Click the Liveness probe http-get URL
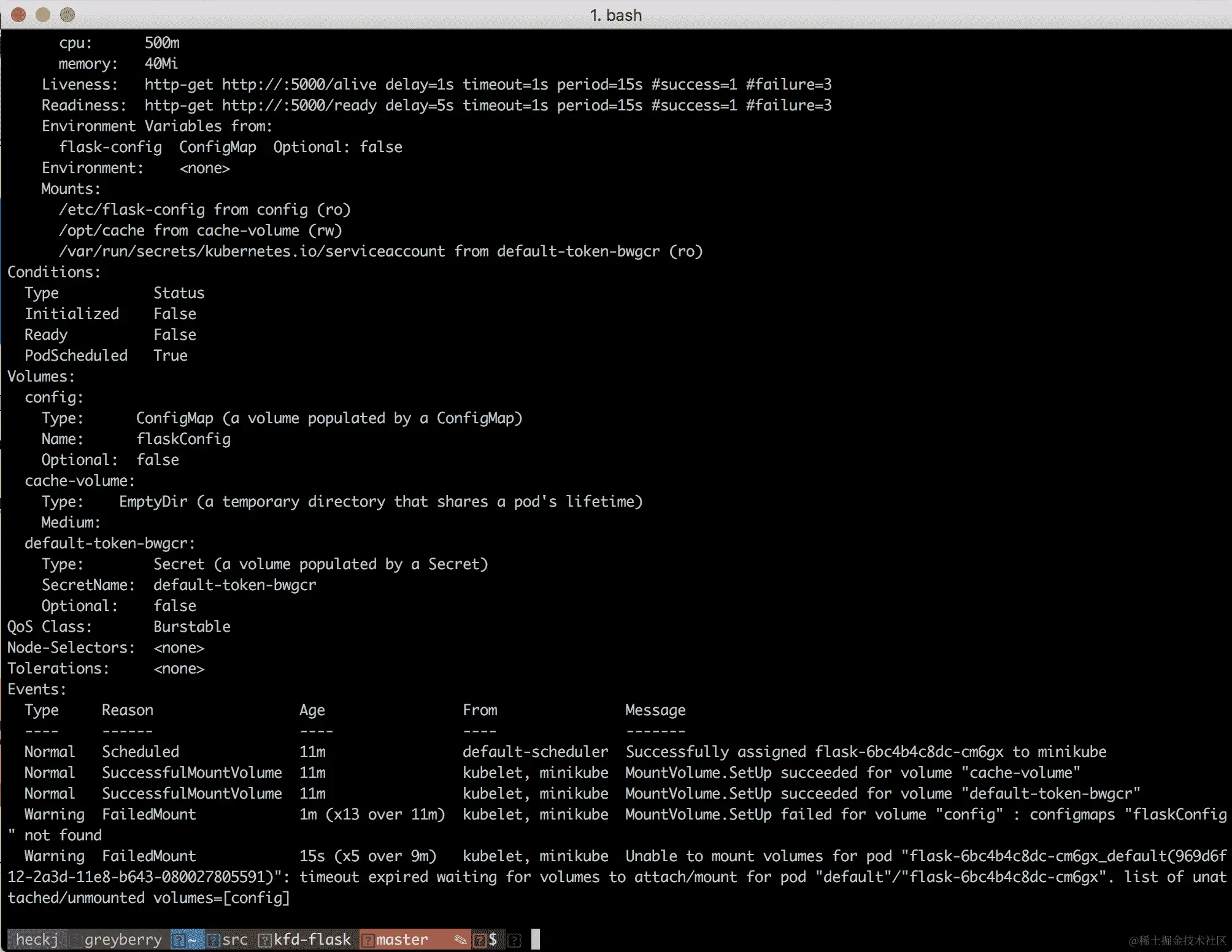1232x952 pixels. [x=299, y=84]
